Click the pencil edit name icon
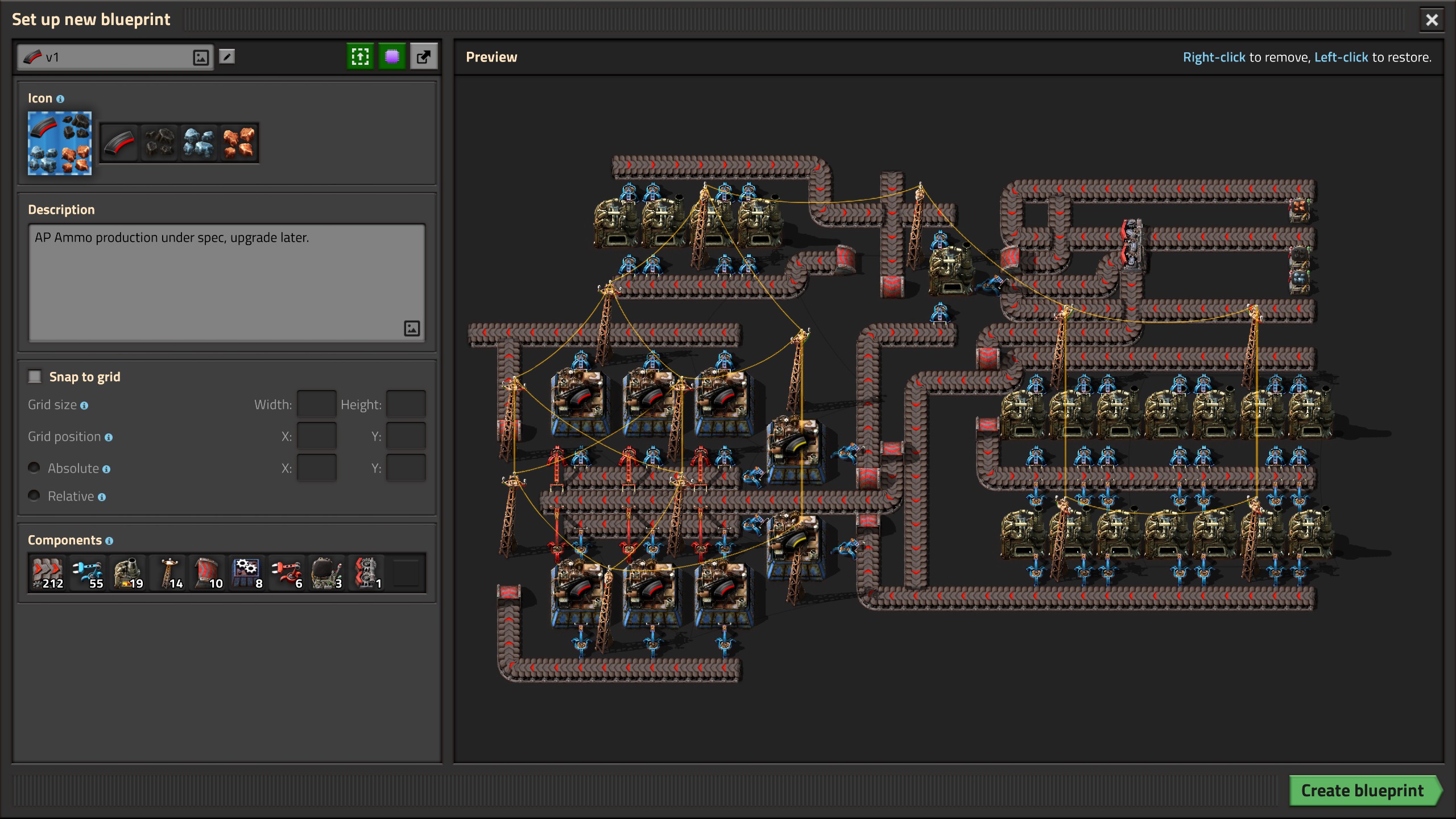The image size is (1456, 819). pos(227,56)
